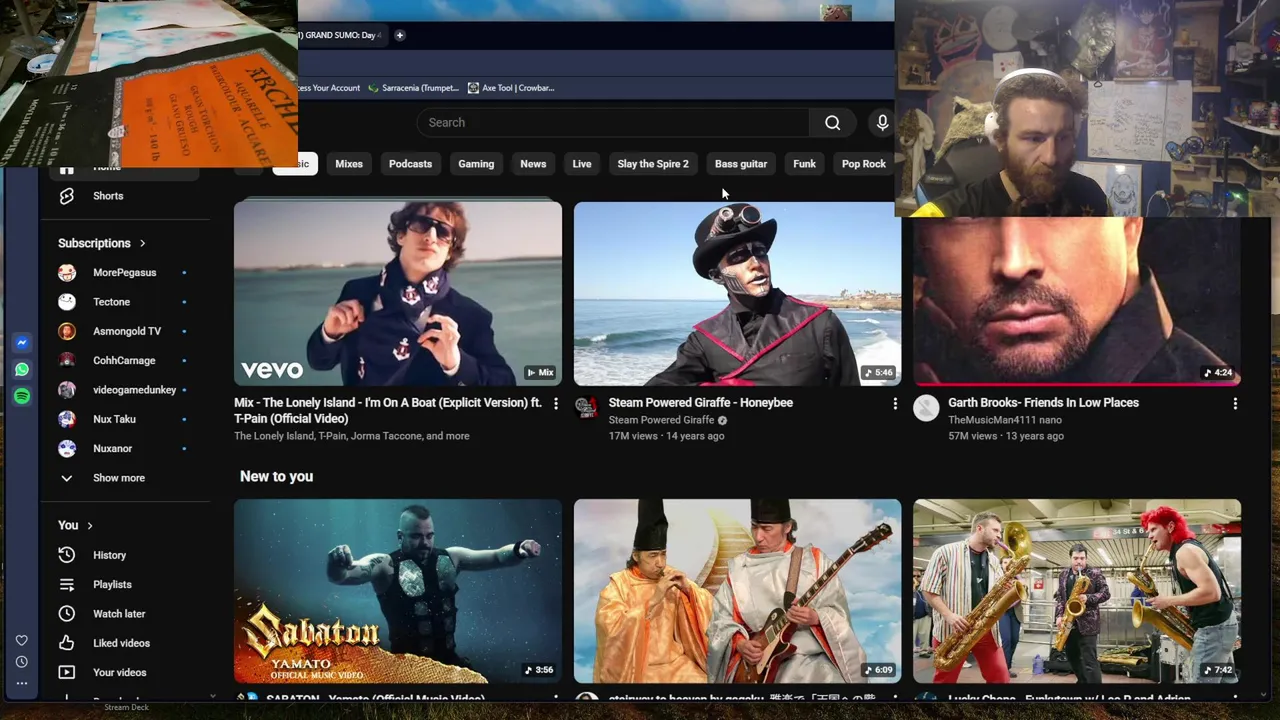Click the History clock icon
The height and width of the screenshot is (720, 1280).
coord(67,555)
